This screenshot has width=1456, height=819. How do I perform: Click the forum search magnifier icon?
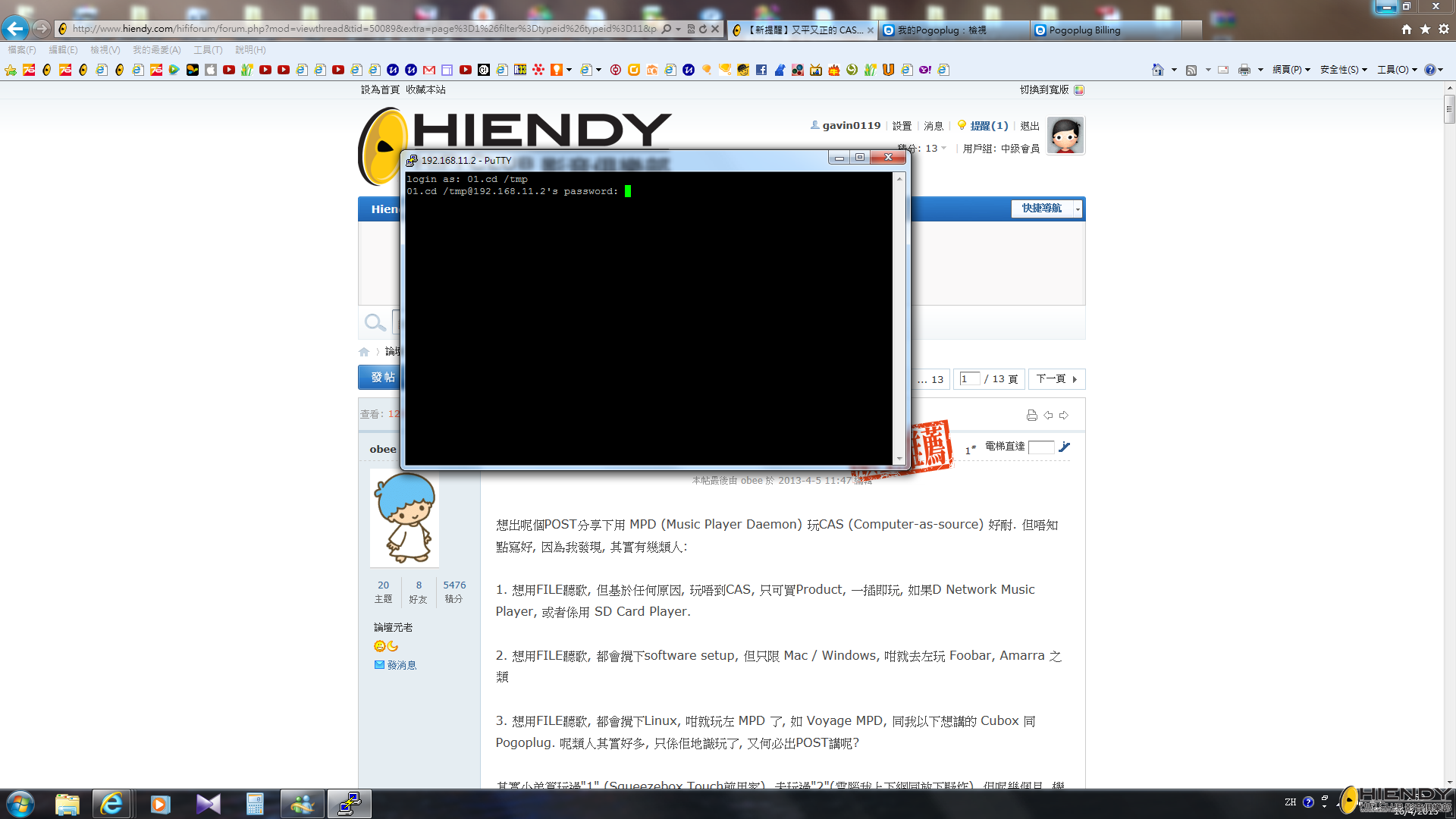(x=375, y=323)
